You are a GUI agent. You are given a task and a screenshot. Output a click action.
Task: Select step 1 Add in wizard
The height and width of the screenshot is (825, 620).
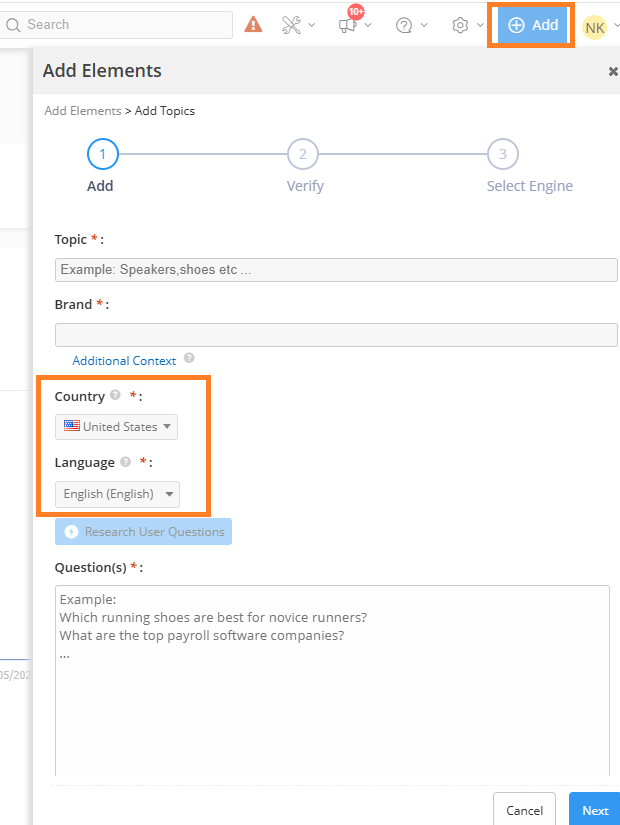[x=102, y=154]
